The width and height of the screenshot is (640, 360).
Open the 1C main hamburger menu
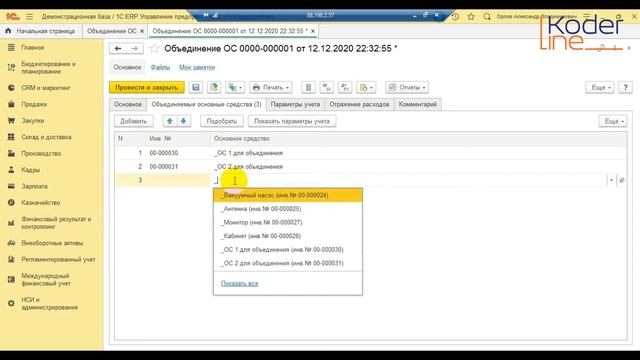coord(29,17)
